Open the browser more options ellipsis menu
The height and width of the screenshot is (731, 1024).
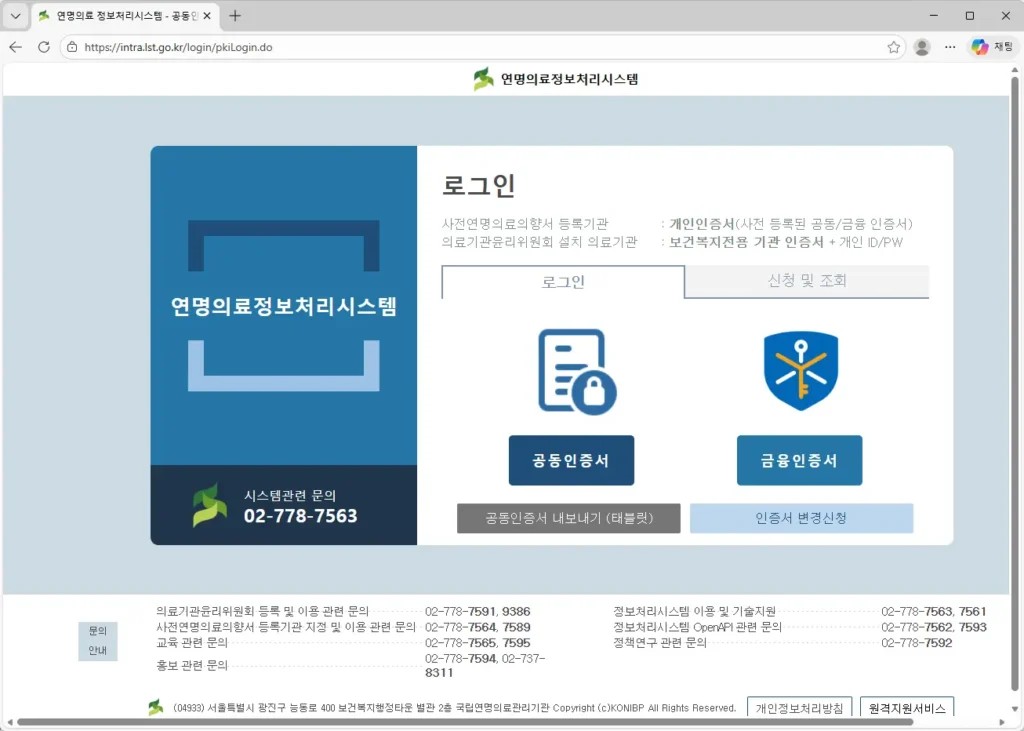[x=949, y=46]
